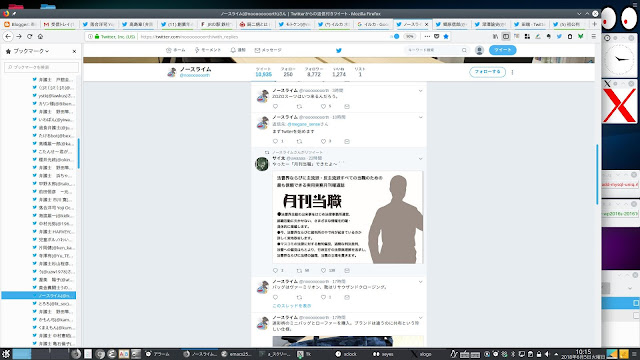The height and width of the screenshot is (360, 640).
Task: Click the volume speaker icon in system tray
Action: click(547, 354)
